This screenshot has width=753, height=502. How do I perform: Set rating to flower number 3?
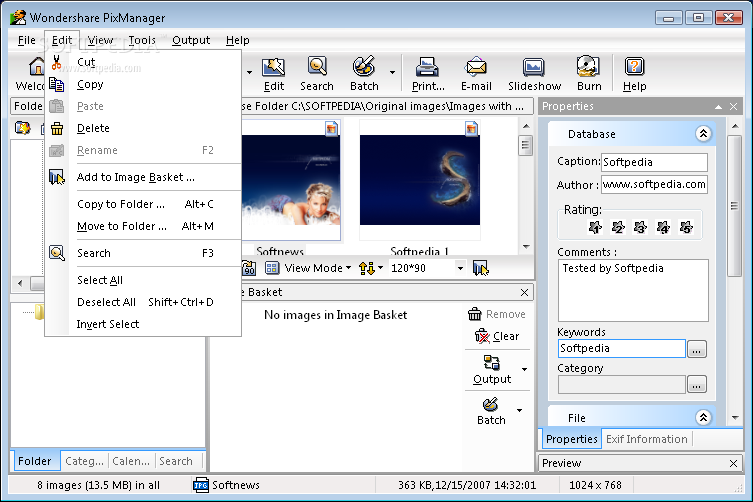pyautogui.click(x=641, y=227)
